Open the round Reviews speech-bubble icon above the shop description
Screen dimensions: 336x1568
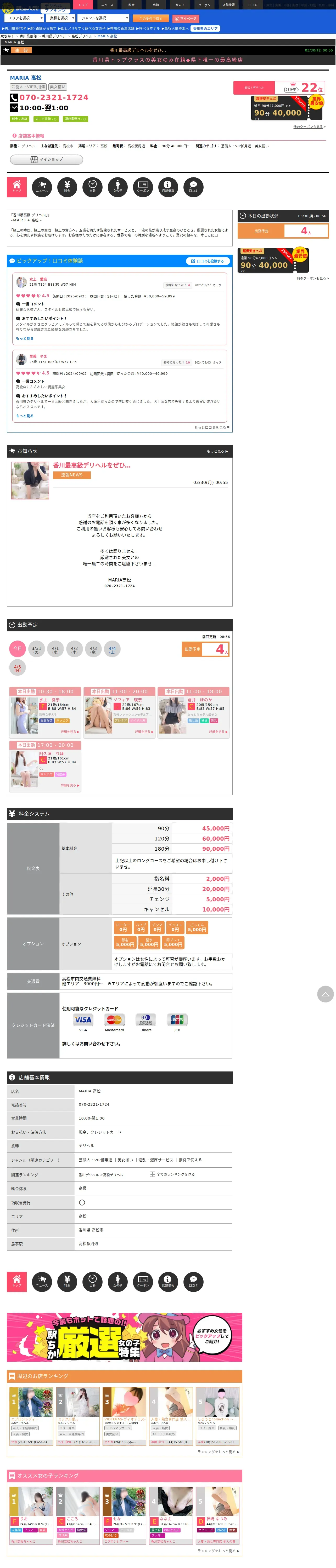coord(193,187)
